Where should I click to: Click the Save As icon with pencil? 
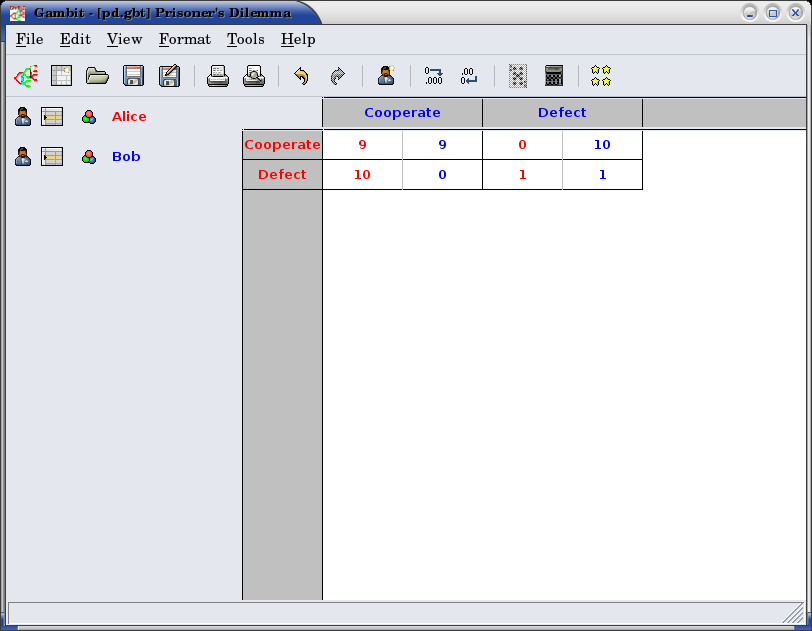click(169, 76)
